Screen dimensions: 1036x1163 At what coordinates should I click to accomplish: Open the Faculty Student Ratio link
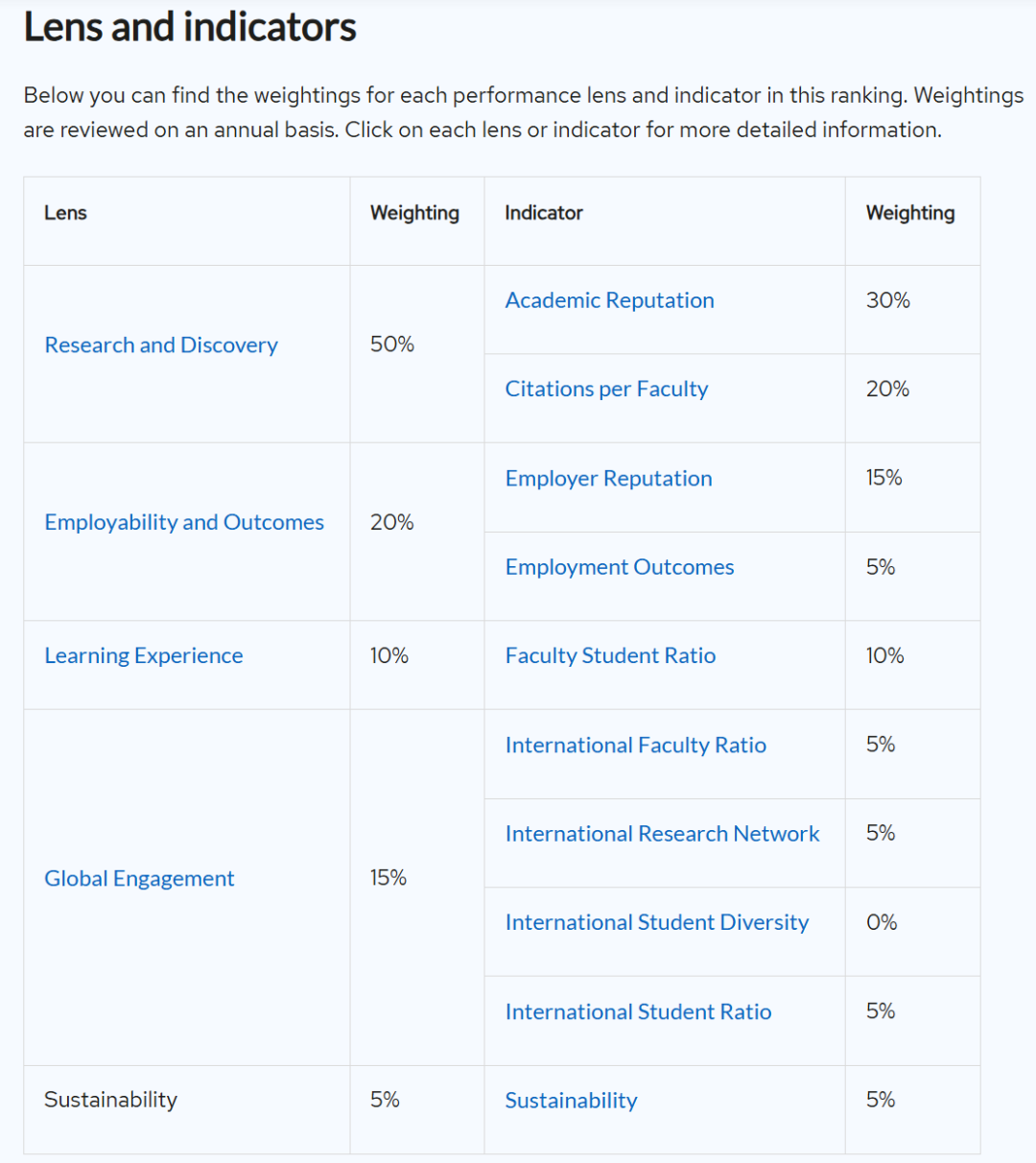pos(610,656)
